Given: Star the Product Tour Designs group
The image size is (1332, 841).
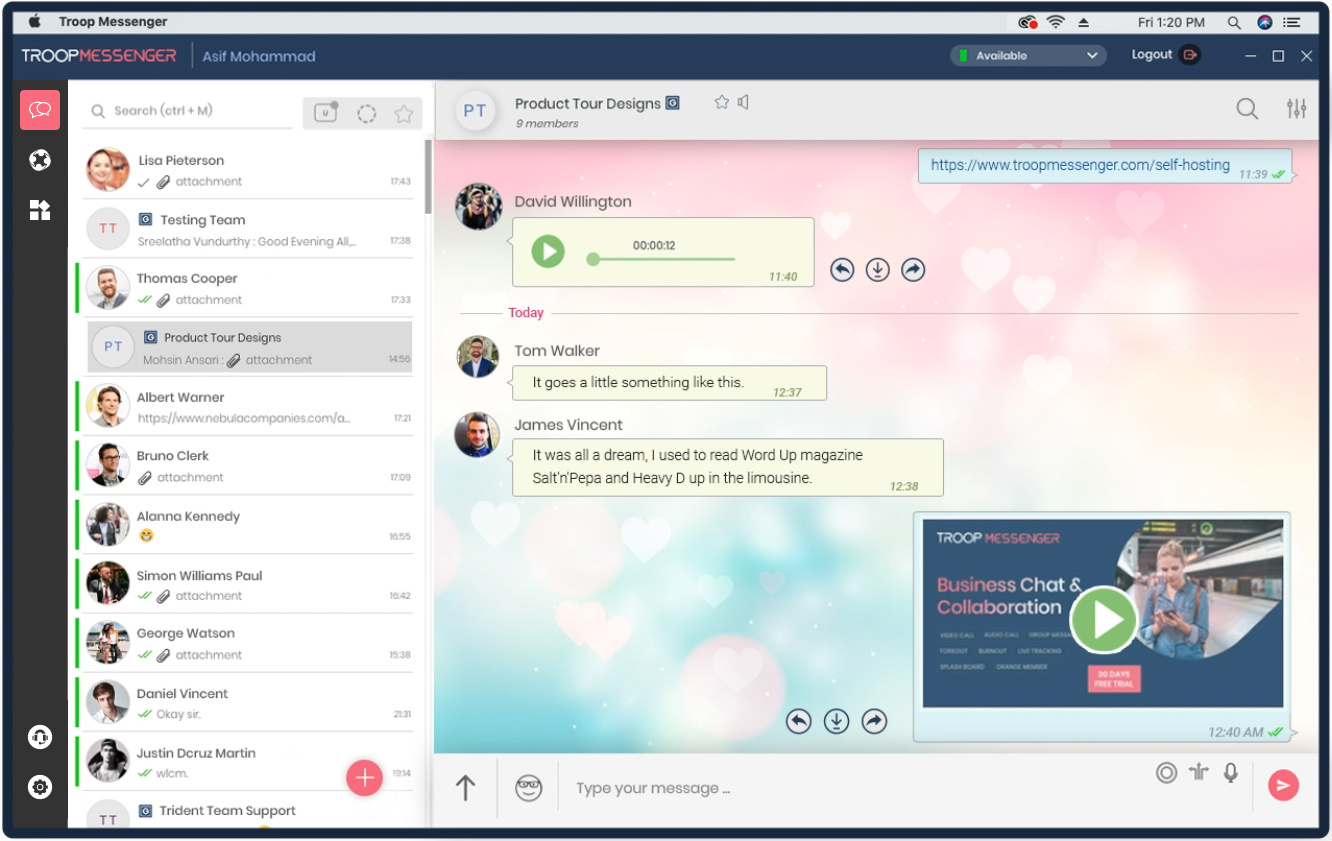Looking at the screenshot, I should tap(721, 102).
